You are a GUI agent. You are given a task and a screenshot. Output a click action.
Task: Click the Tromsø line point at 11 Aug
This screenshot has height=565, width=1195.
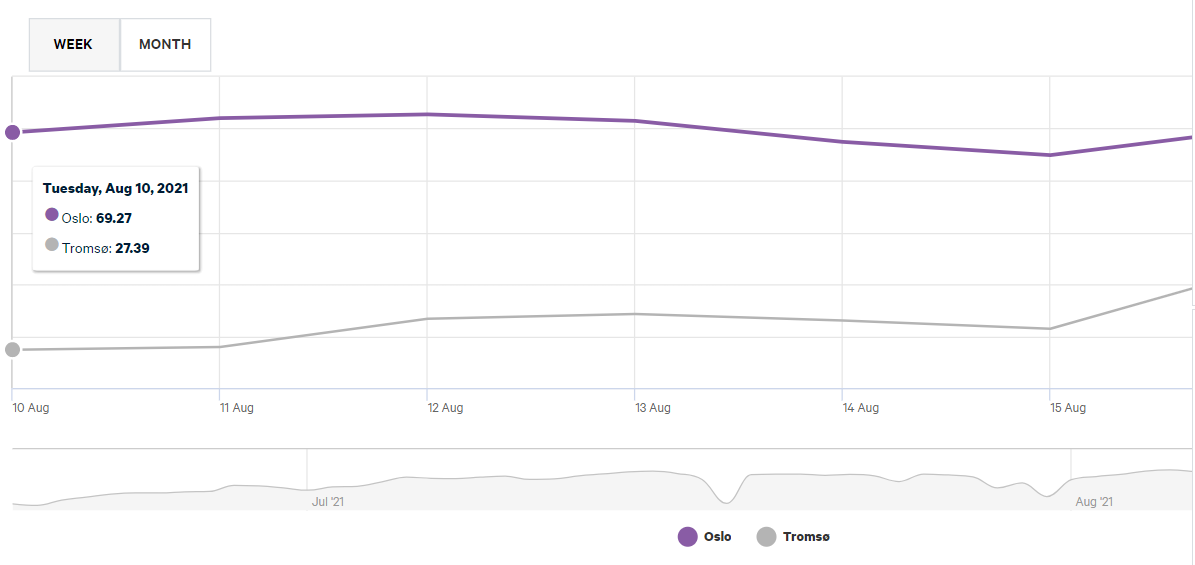coord(220,347)
